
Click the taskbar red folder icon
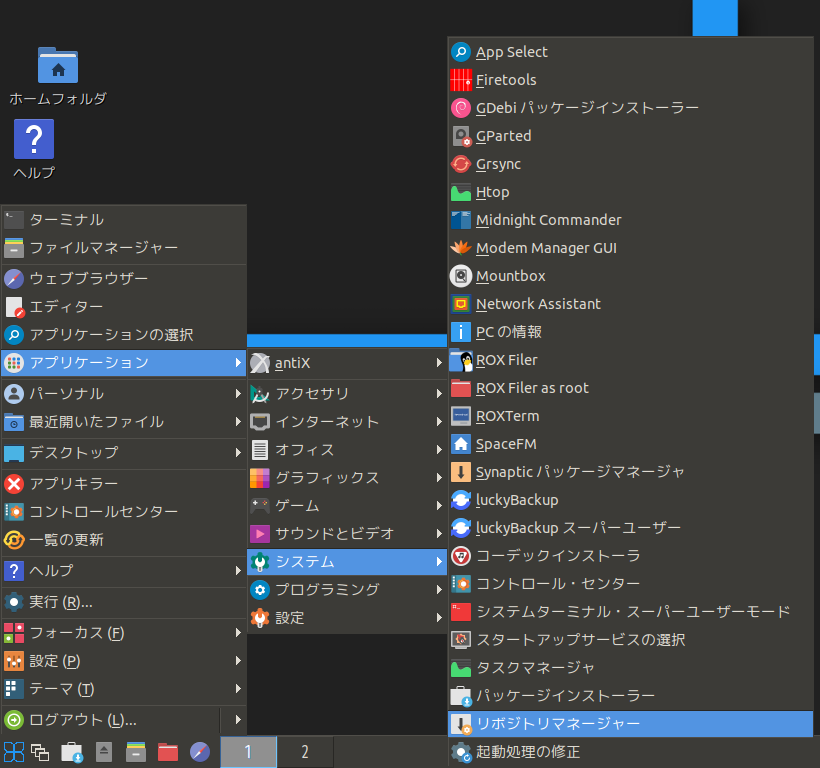(x=168, y=752)
